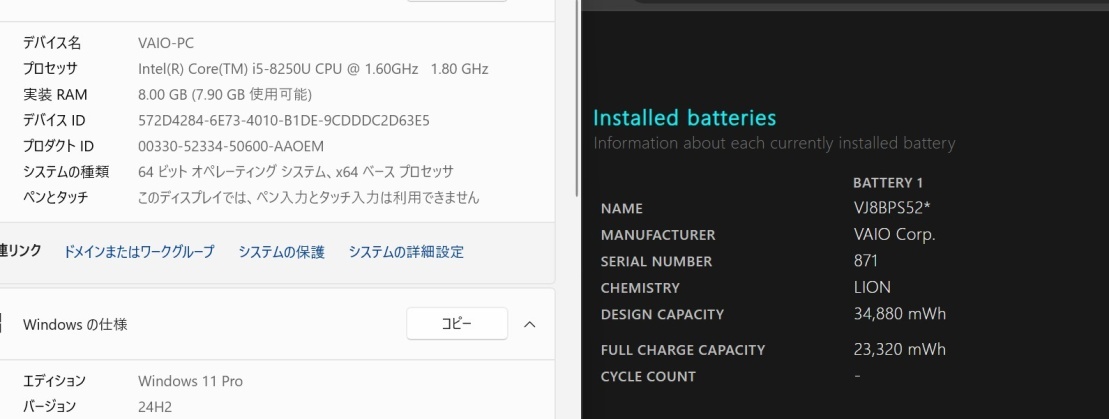
Task: Select the Intel Core i5-8250U processor text
Action: (313, 69)
